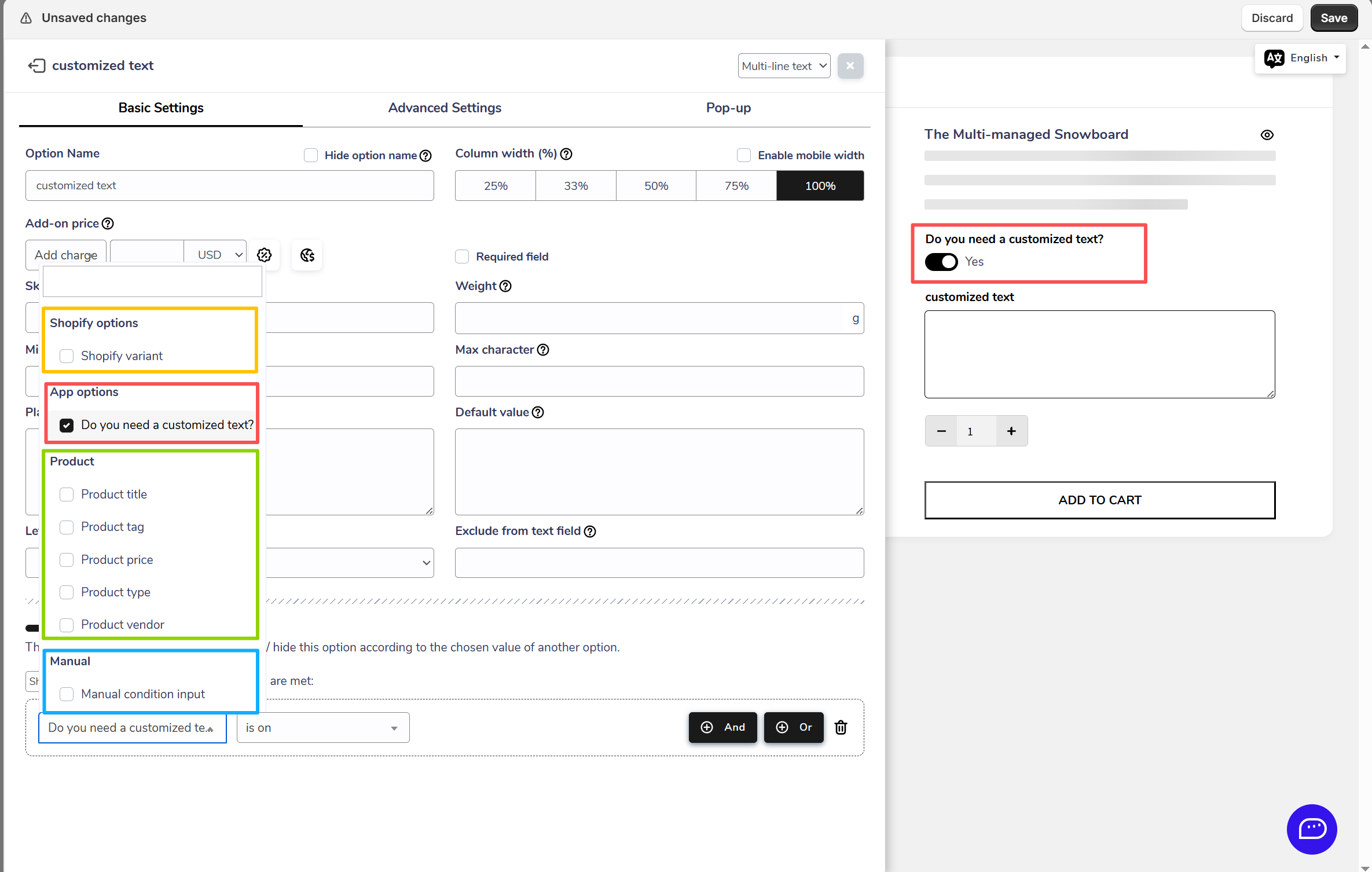Screen dimensions: 1372x872
Task: Open the 'is on' condition dropdown
Action: point(322,728)
